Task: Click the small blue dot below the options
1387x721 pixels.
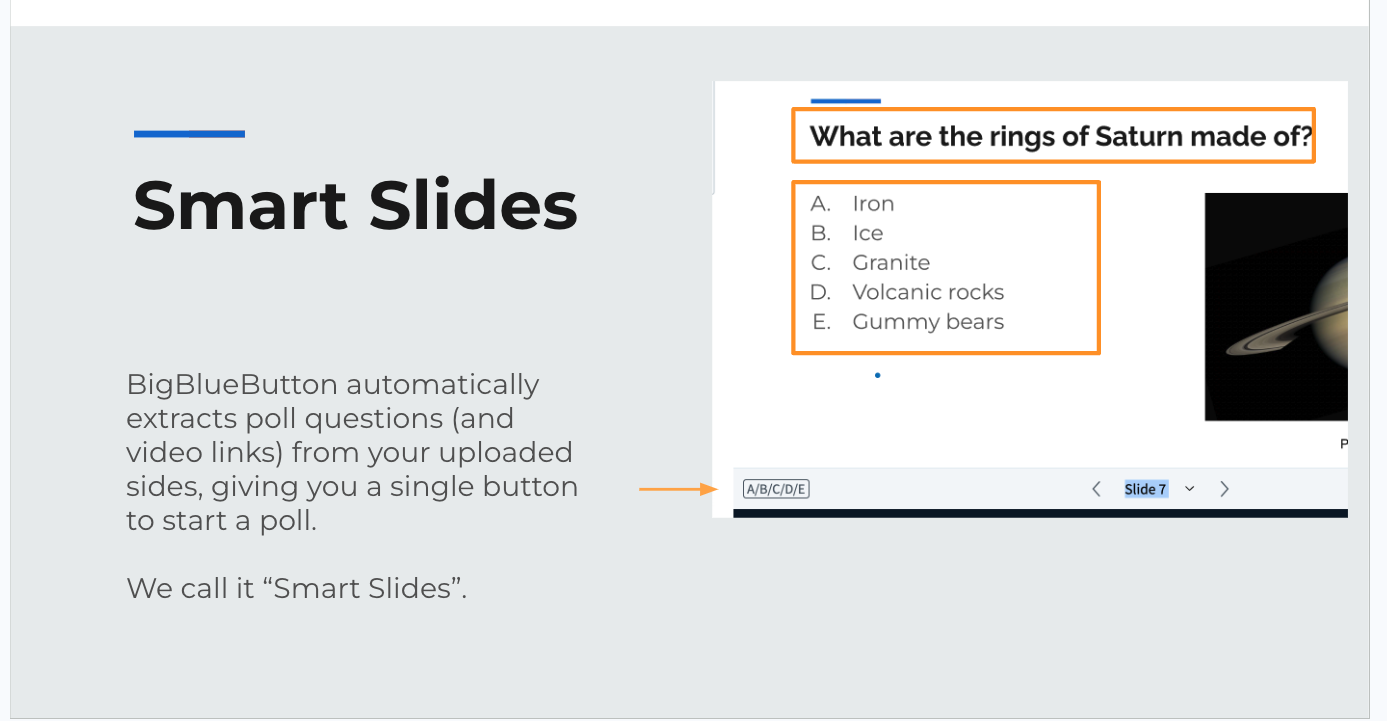Action: (x=877, y=375)
